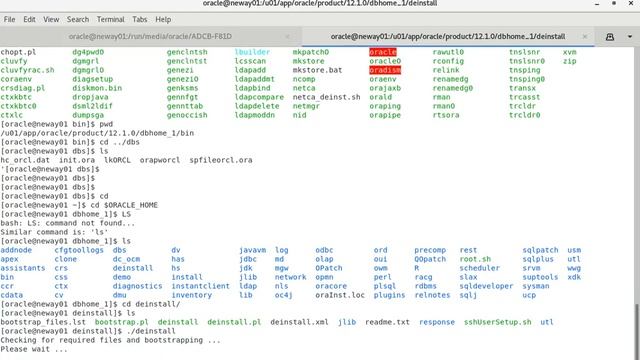Select the dbhome_1/deinstall tab
Screen dimensions: 640x360
448,36
